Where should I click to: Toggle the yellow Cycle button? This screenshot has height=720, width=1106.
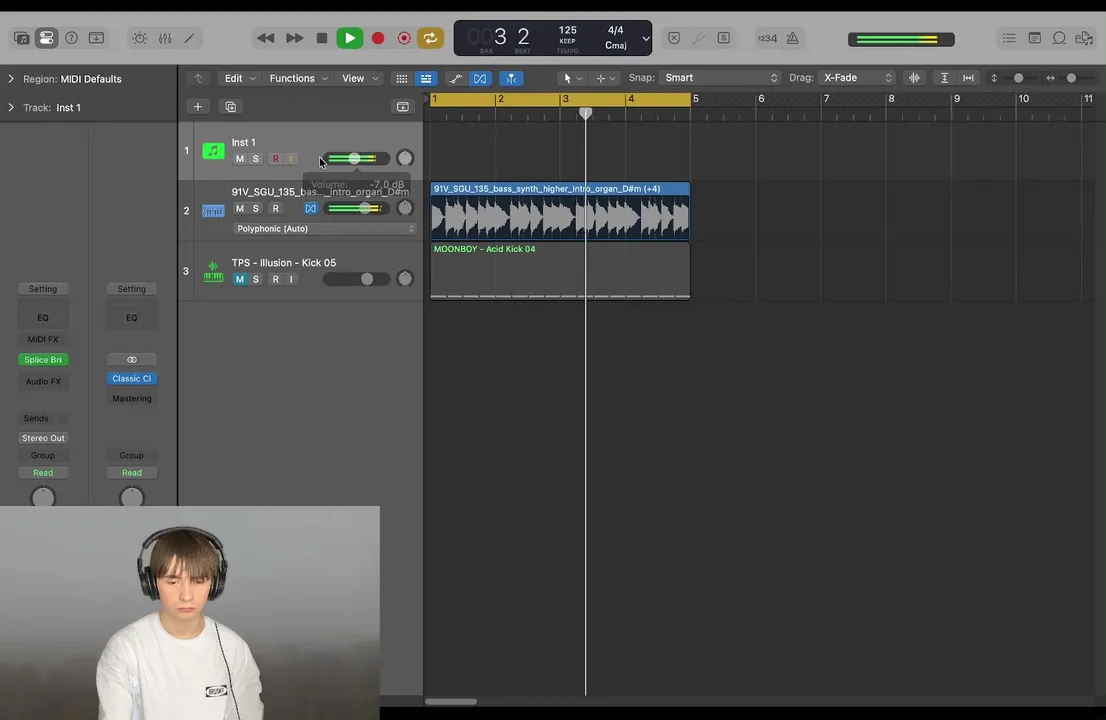(x=430, y=38)
